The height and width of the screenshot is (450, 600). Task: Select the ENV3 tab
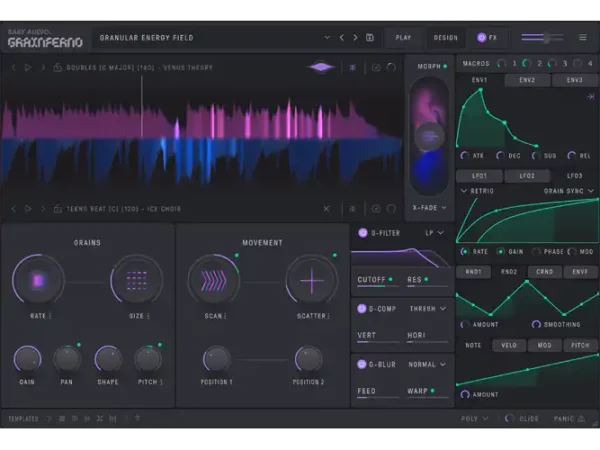click(x=575, y=80)
